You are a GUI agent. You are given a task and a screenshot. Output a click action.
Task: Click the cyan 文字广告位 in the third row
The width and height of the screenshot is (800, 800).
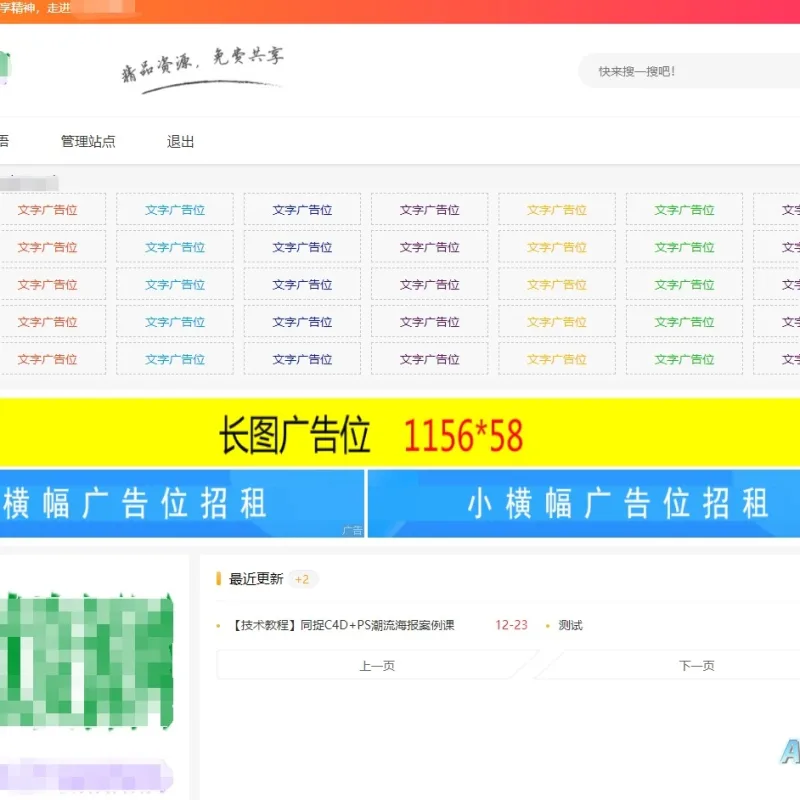pos(175,285)
